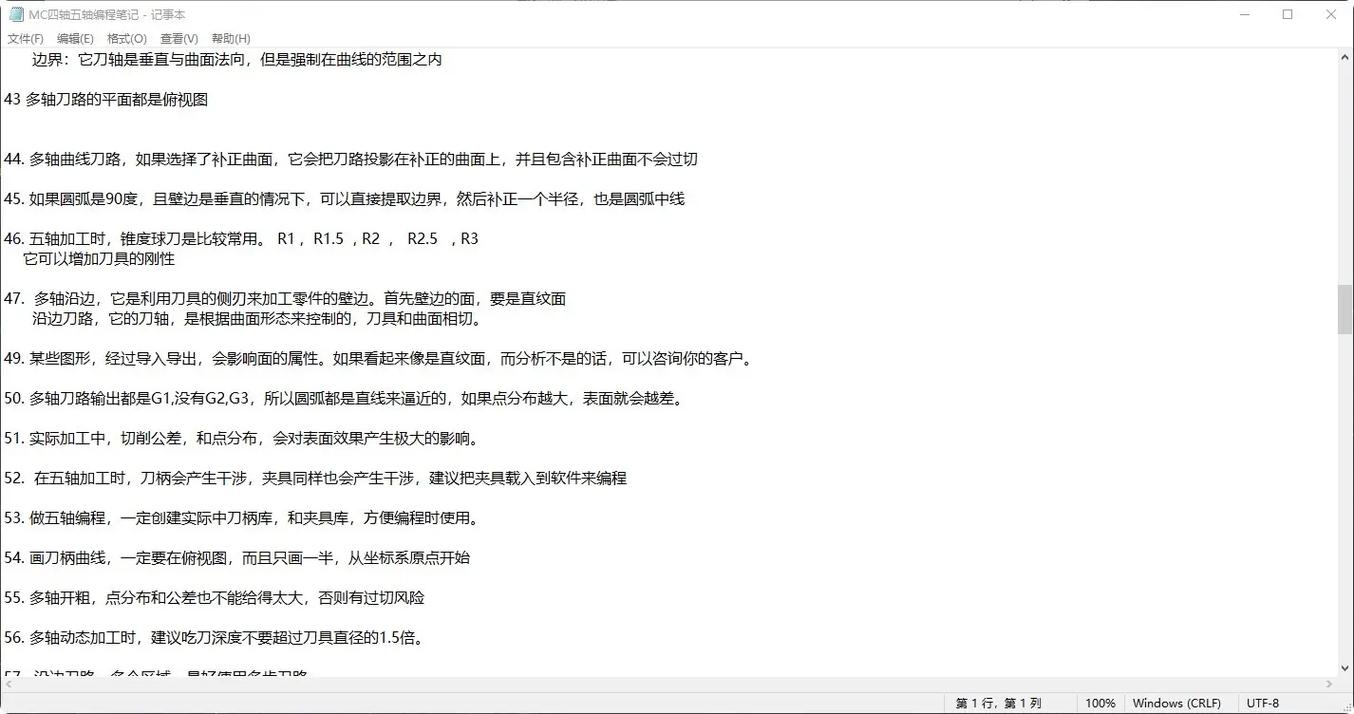Viewport: 1354px width, 714px height.
Task: Open the 编辑(E) menu
Action: 75,38
